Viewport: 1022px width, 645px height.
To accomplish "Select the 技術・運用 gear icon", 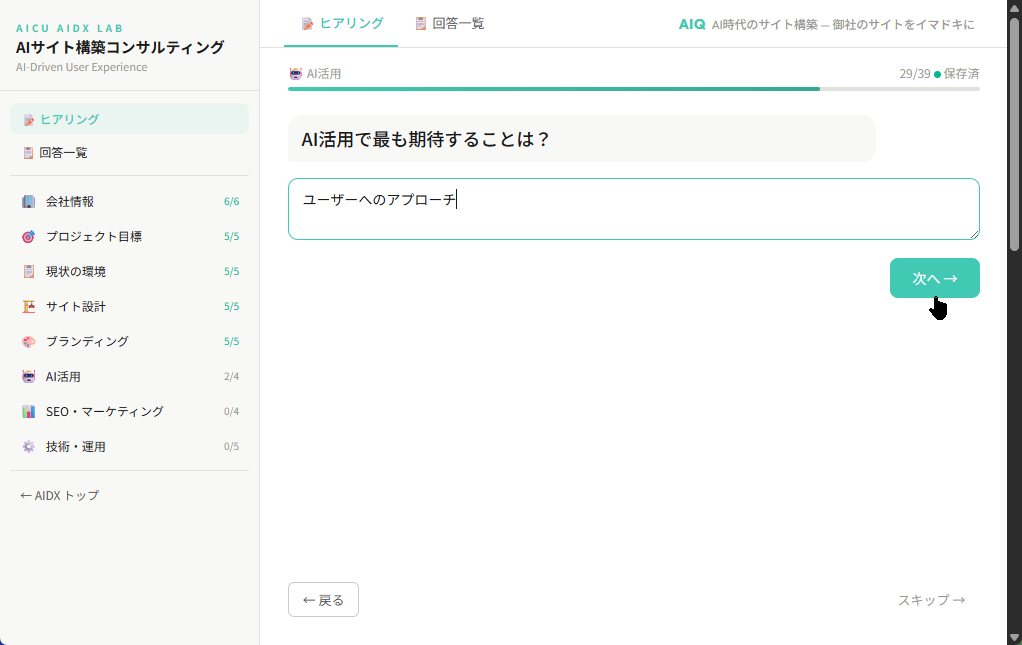I will coord(28,446).
